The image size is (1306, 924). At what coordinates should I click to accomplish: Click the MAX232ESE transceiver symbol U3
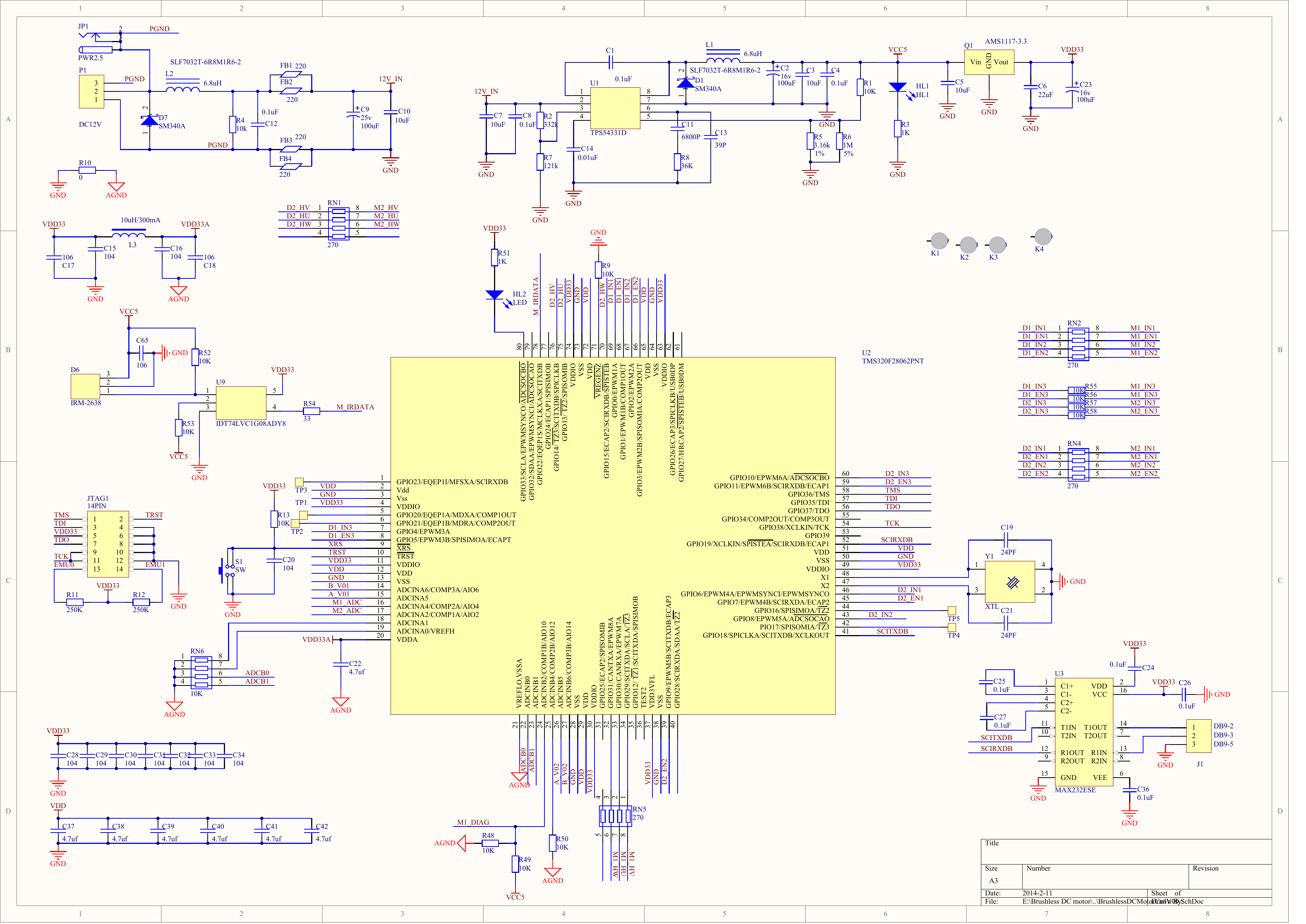(x=1084, y=732)
